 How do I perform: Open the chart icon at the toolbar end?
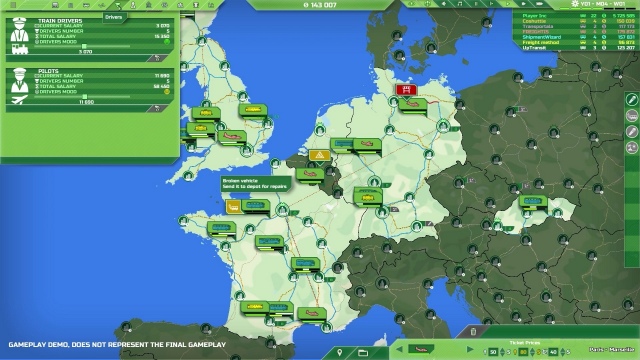point(211,5)
